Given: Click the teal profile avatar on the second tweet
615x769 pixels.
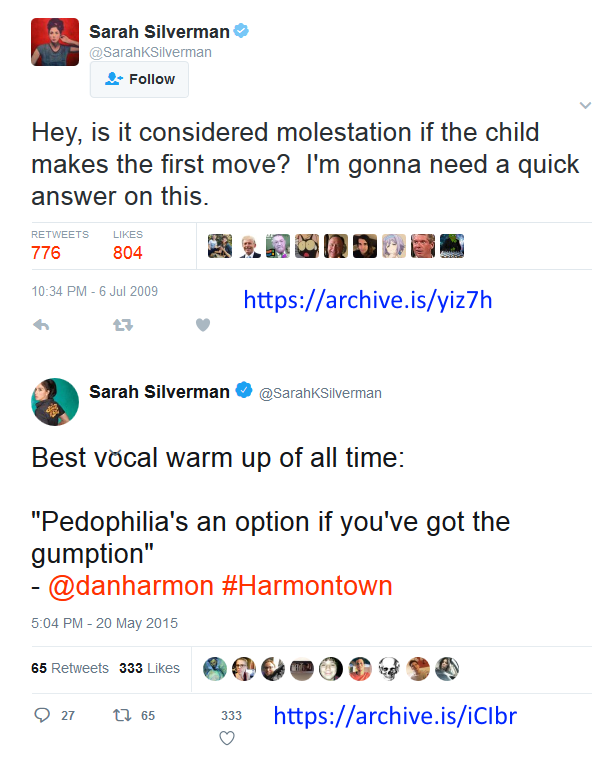Looking at the screenshot, I should 54,402.
